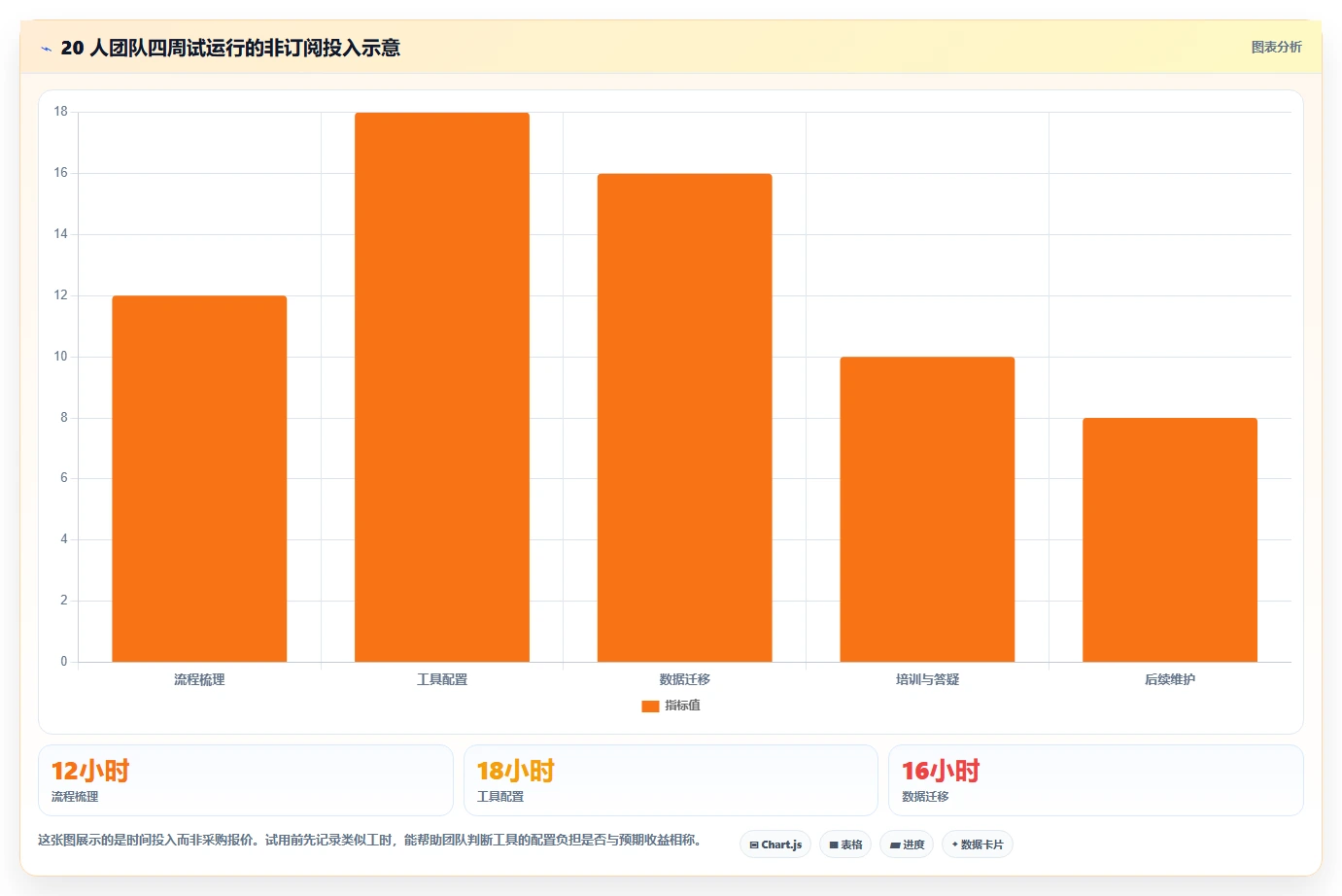The height and width of the screenshot is (896, 1342).
Task: Click the 指标值 legend label
Action: pyautogui.click(x=682, y=706)
